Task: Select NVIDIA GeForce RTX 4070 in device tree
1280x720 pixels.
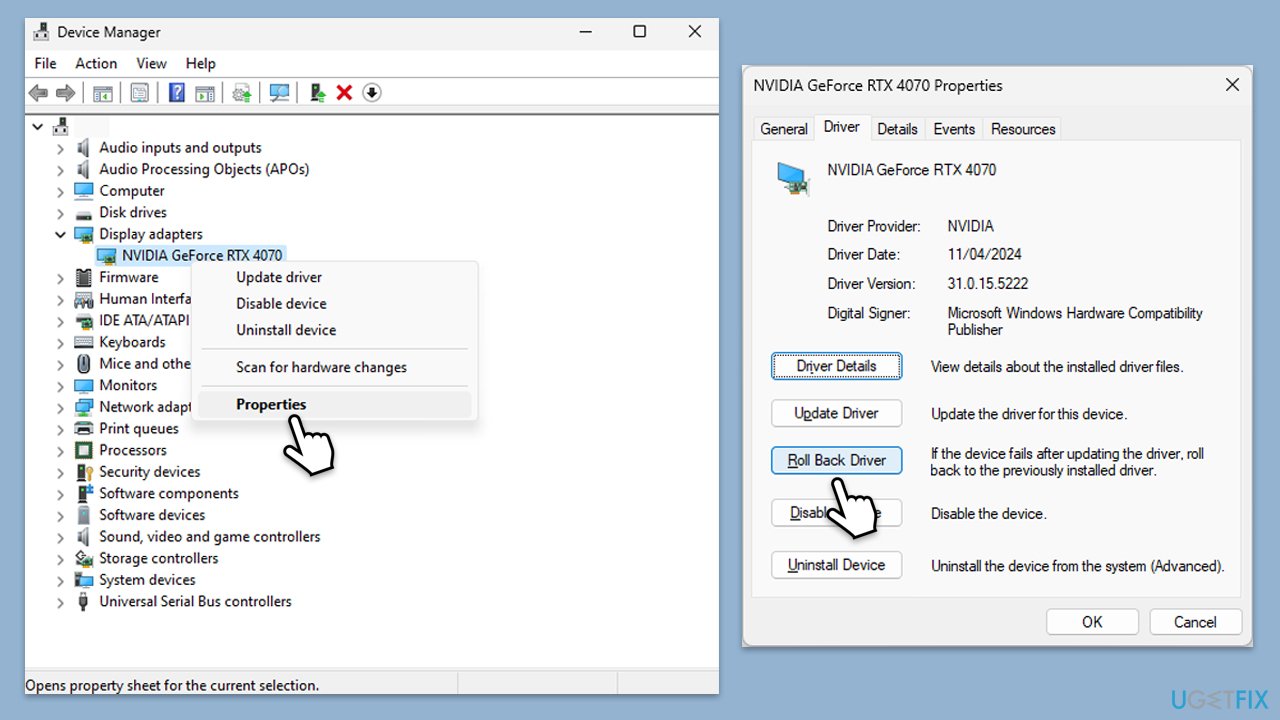Action: coord(202,256)
